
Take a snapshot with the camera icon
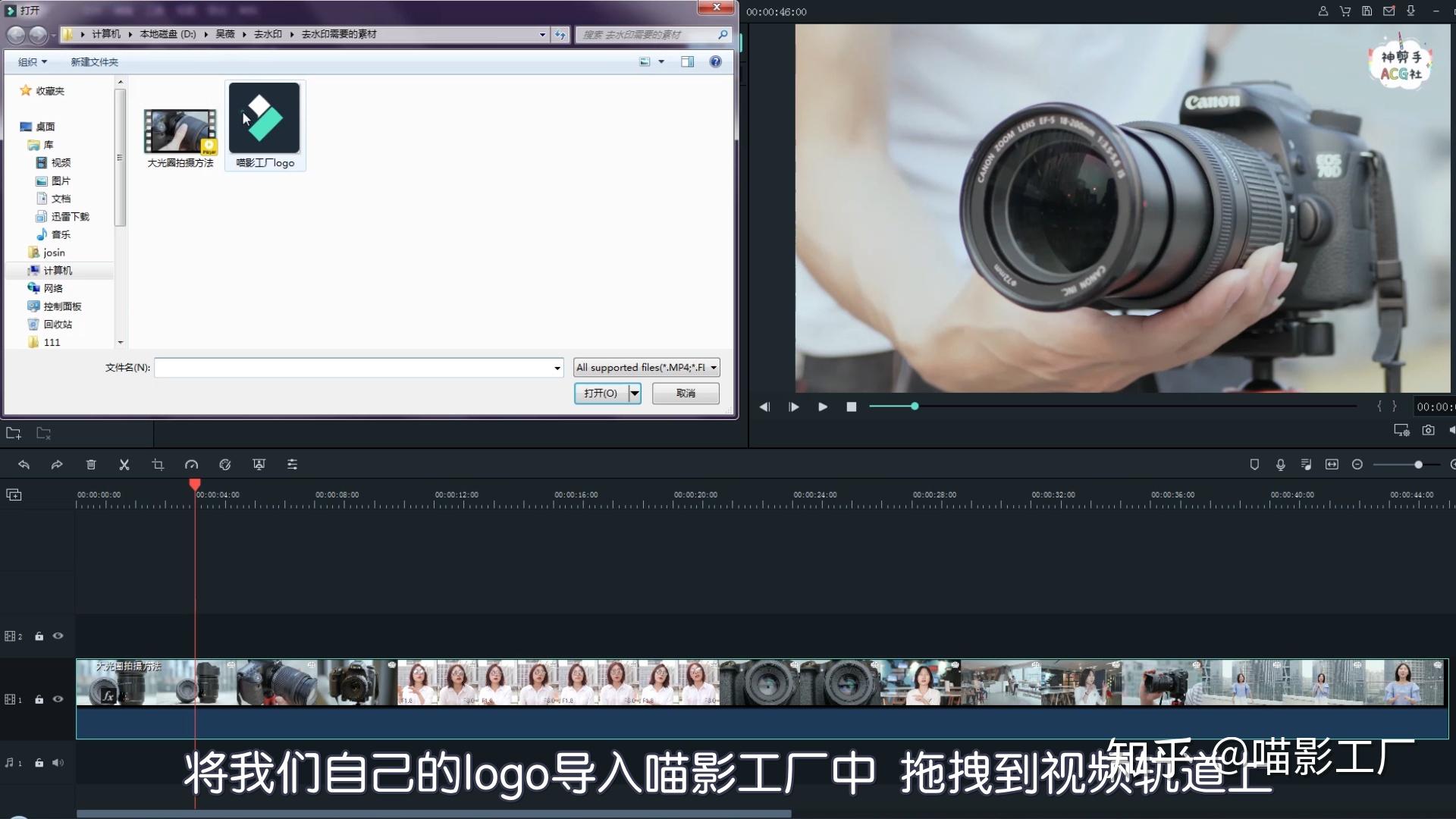1428,431
